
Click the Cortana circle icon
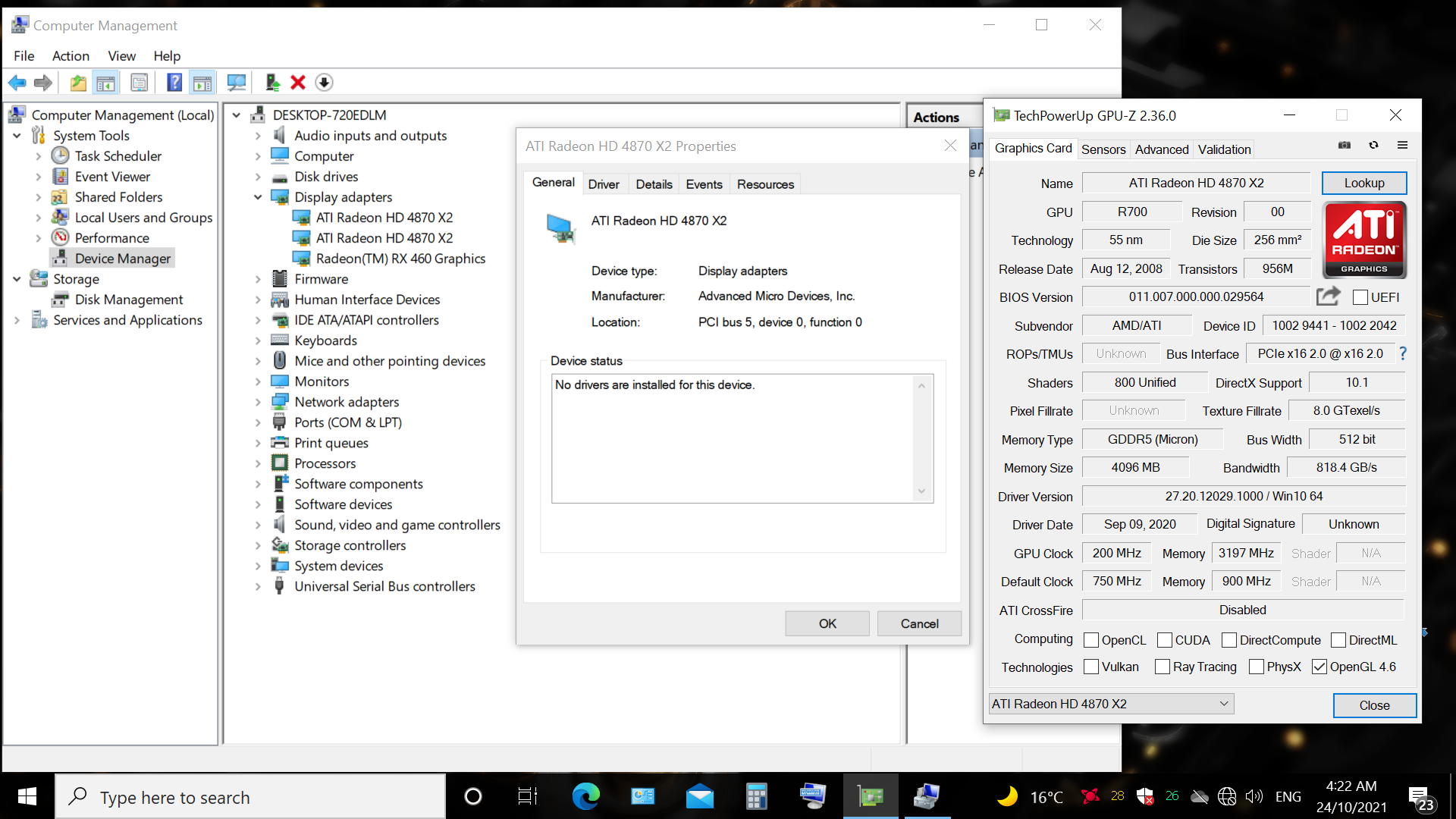pos(472,796)
